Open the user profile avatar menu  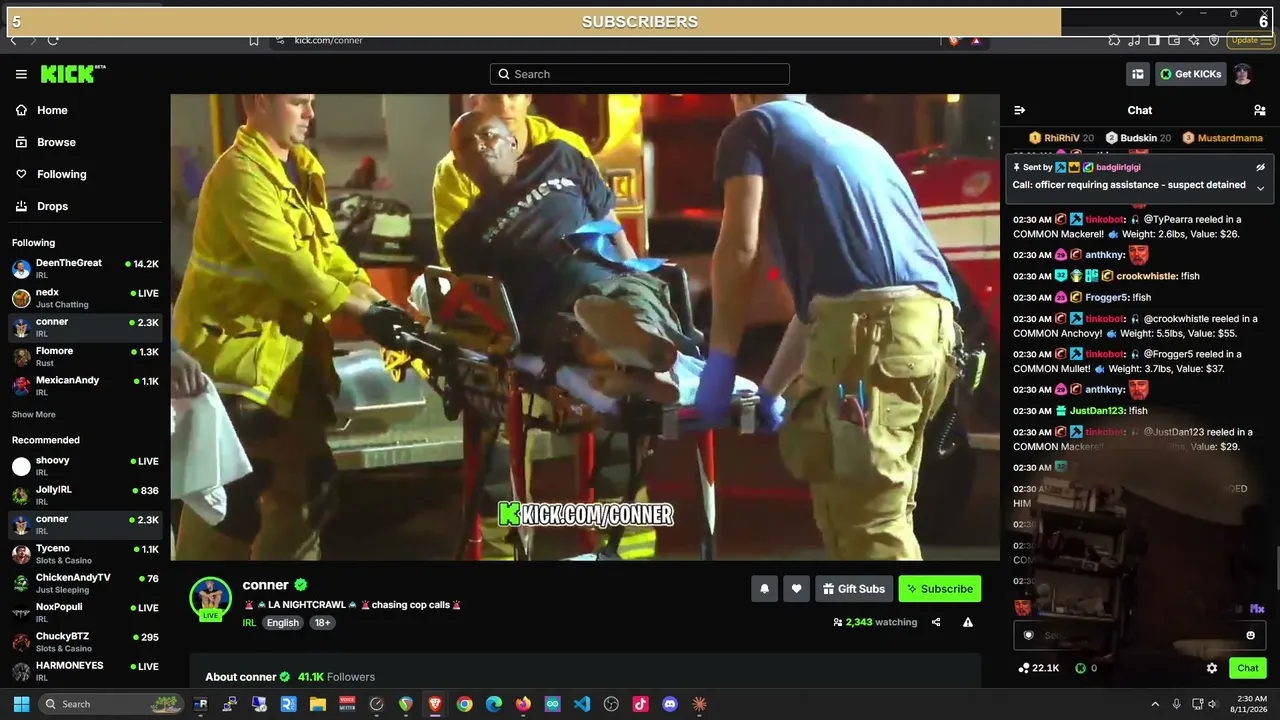(1243, 74)
